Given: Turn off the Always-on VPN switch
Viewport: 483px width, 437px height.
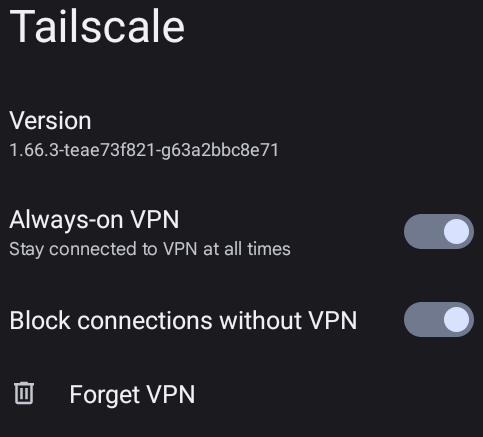Looking at the screenshot, I should point(439,231).
